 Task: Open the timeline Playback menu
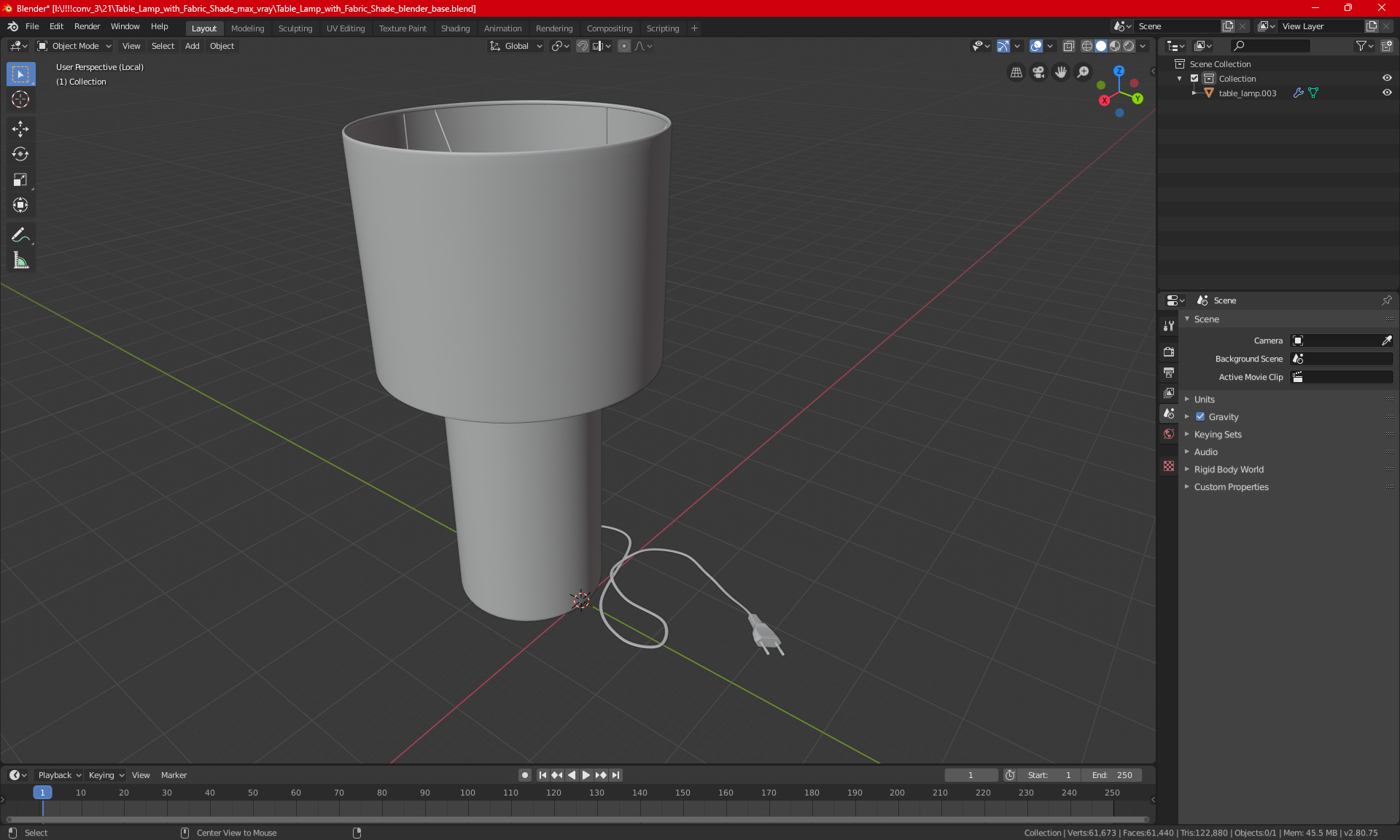(x=59, y=775)
